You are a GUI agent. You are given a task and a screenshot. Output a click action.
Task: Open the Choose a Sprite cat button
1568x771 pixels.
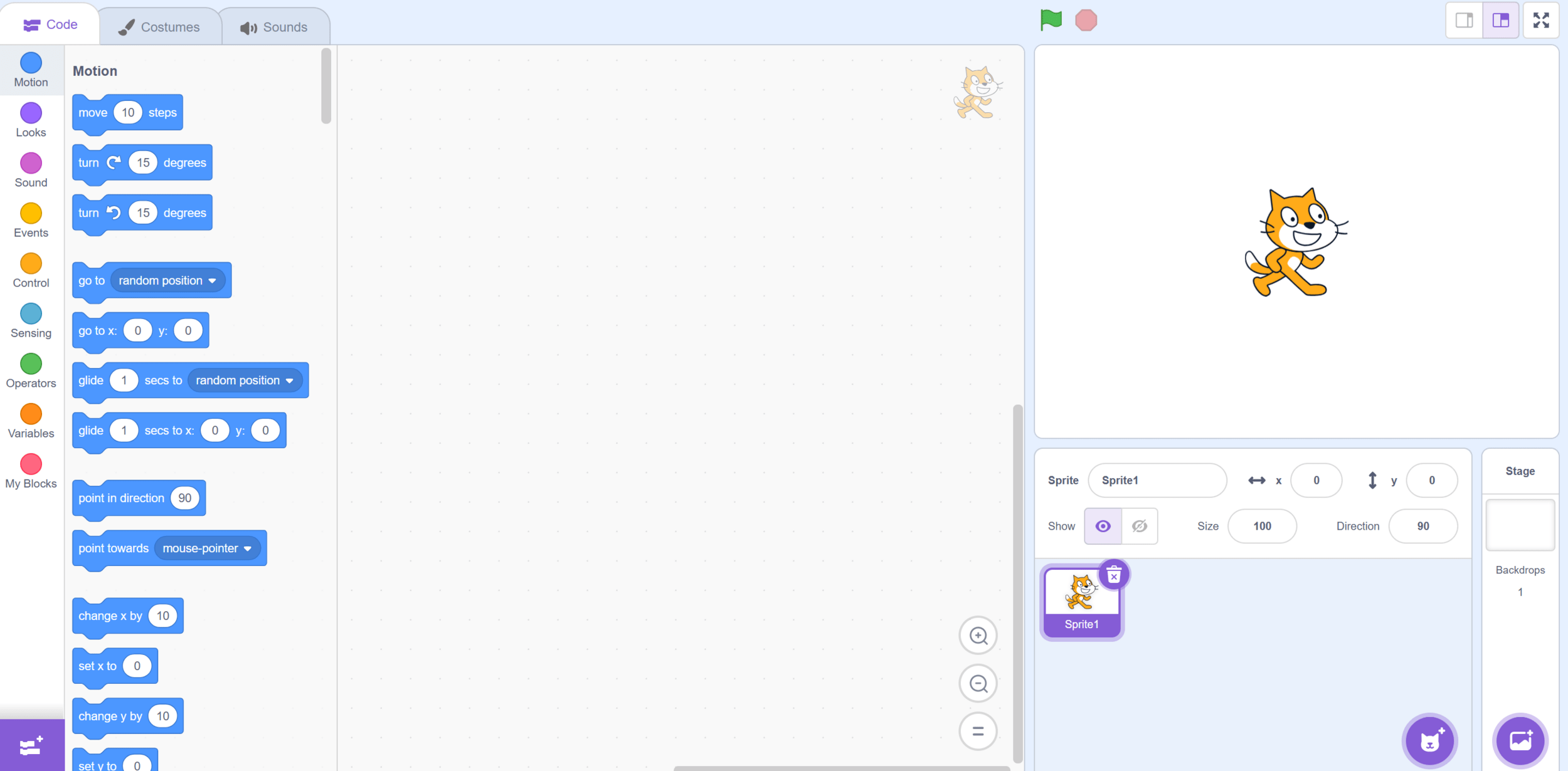[1429, 741]
